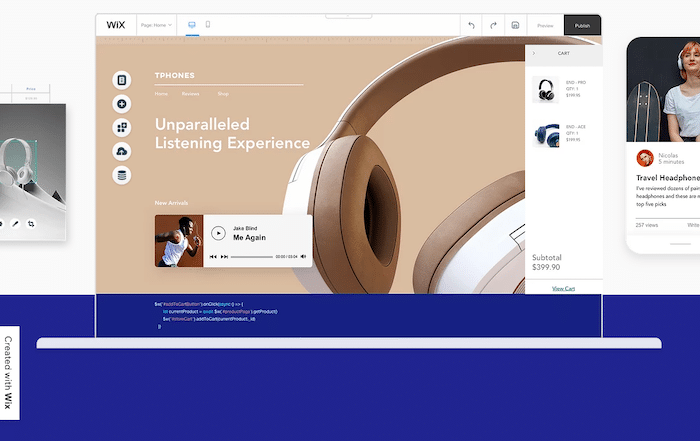Save the site with the floppy disk icon
Screen dimensions: 700x441
coord(515,25)
